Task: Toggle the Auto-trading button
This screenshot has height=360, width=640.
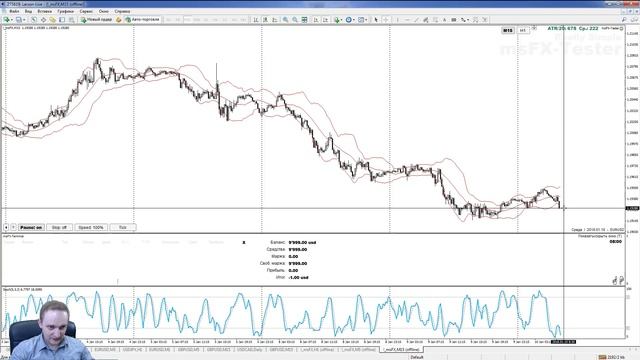Action: [142, 20]
